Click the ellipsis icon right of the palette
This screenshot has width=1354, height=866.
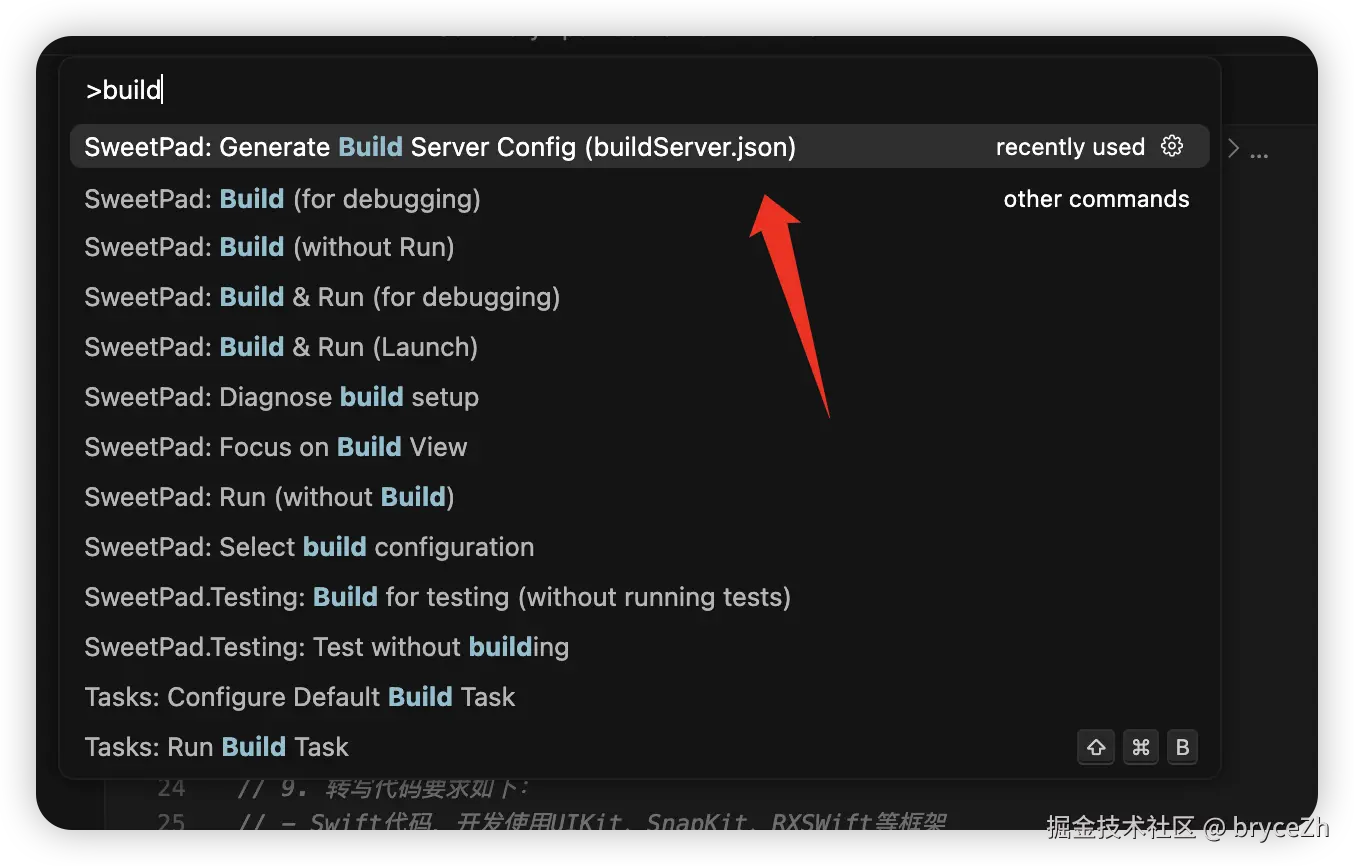click(x=1259, y=153)
